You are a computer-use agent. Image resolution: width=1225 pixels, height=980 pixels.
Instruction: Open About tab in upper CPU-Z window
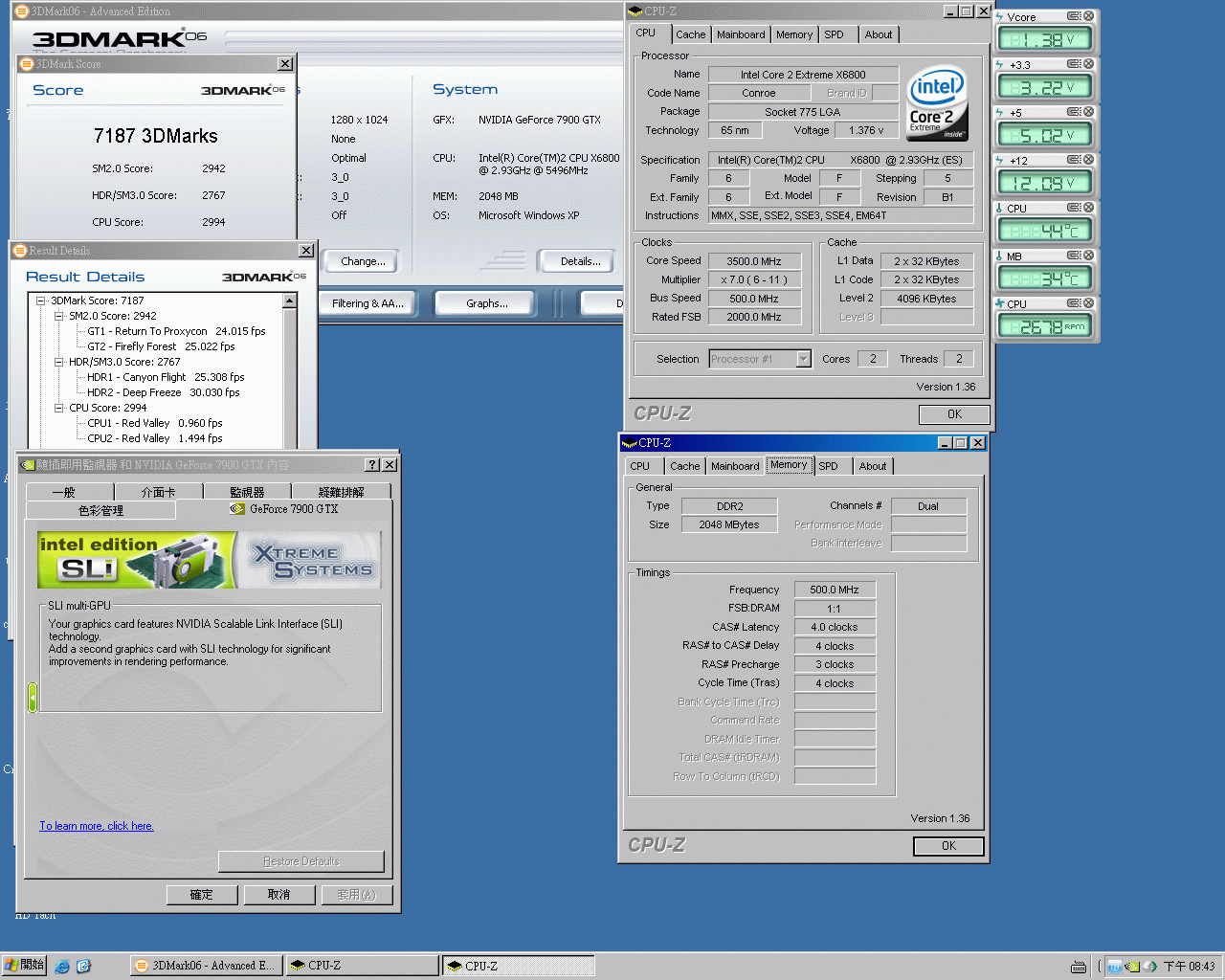point(879,34)
